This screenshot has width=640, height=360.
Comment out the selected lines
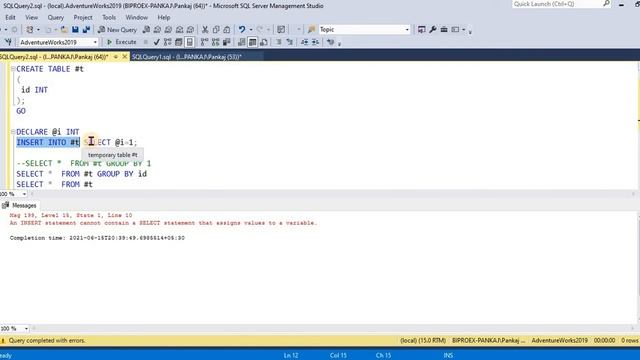point(279,42)
